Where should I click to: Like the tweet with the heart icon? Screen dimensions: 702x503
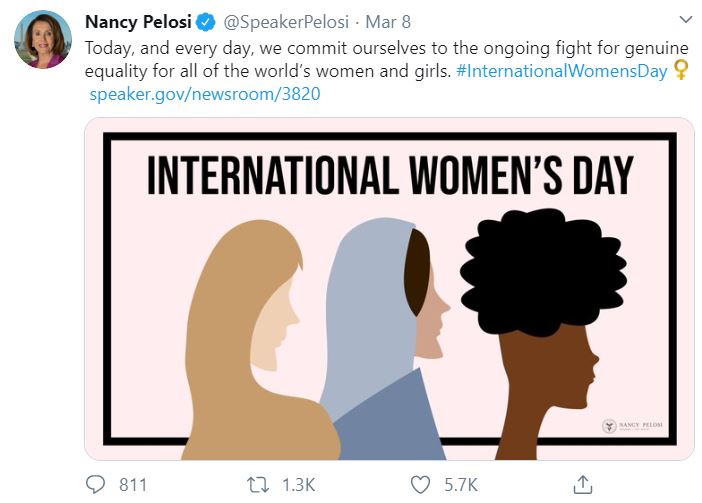tap(422, 484)
